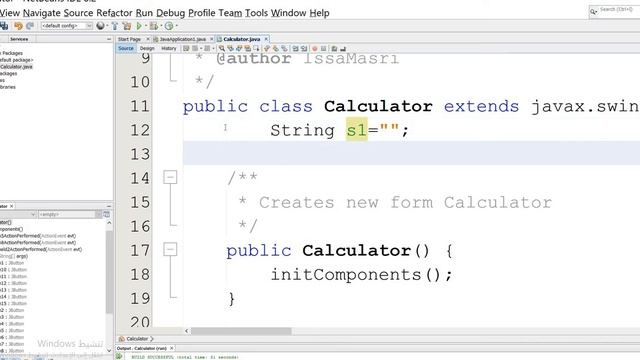Screen dimensions: 640x360
Task: Select the Output - Calculator (run) tab
Action: pyautogui.click(x=142, y=349)
